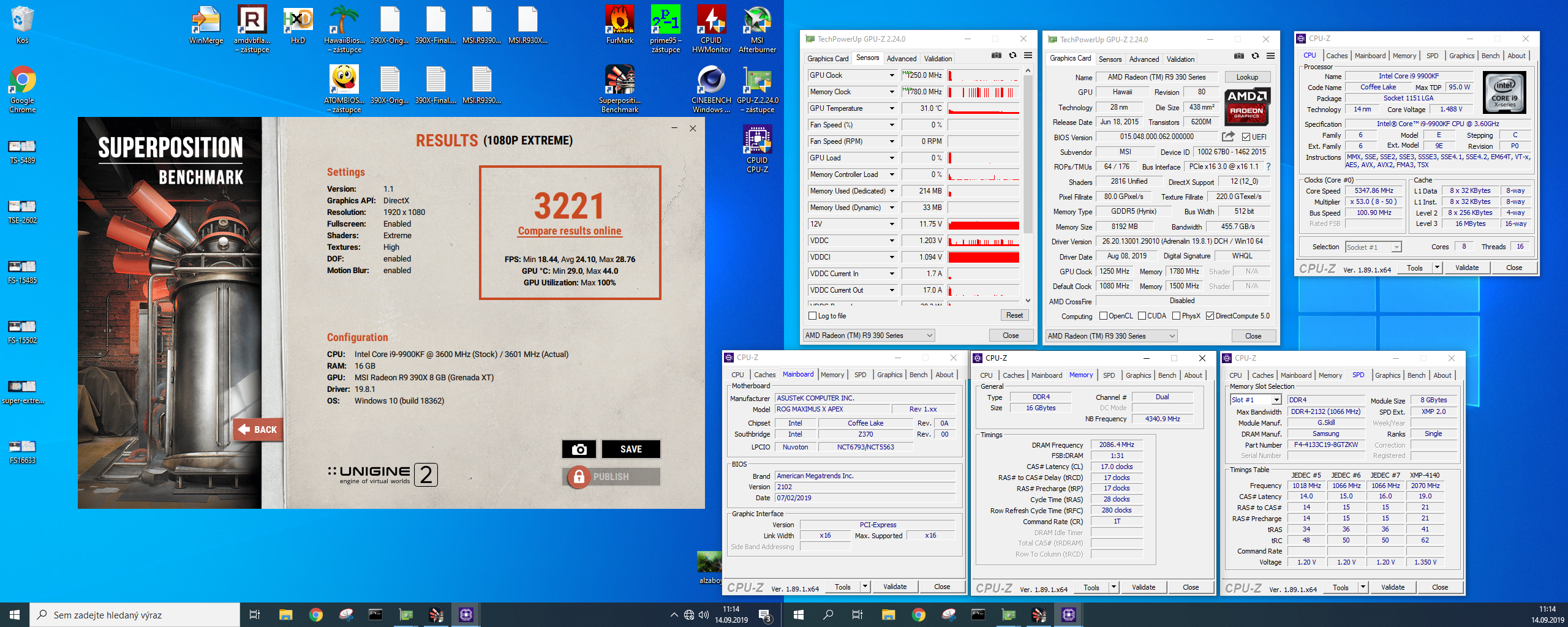Open the Windows Start menu
1568x627 pixels.
pos(15,615)
